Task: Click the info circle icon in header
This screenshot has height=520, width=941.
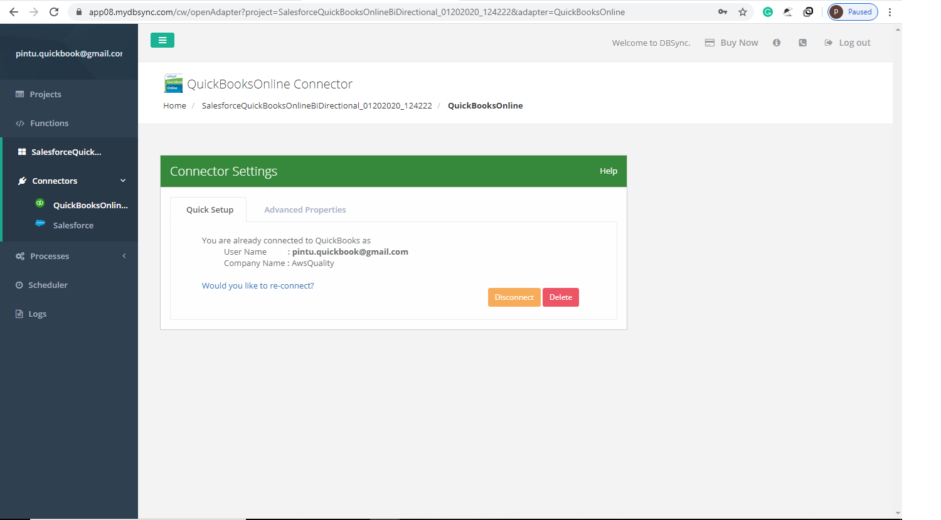Action: pyautogui.click(x=776, y=43)
